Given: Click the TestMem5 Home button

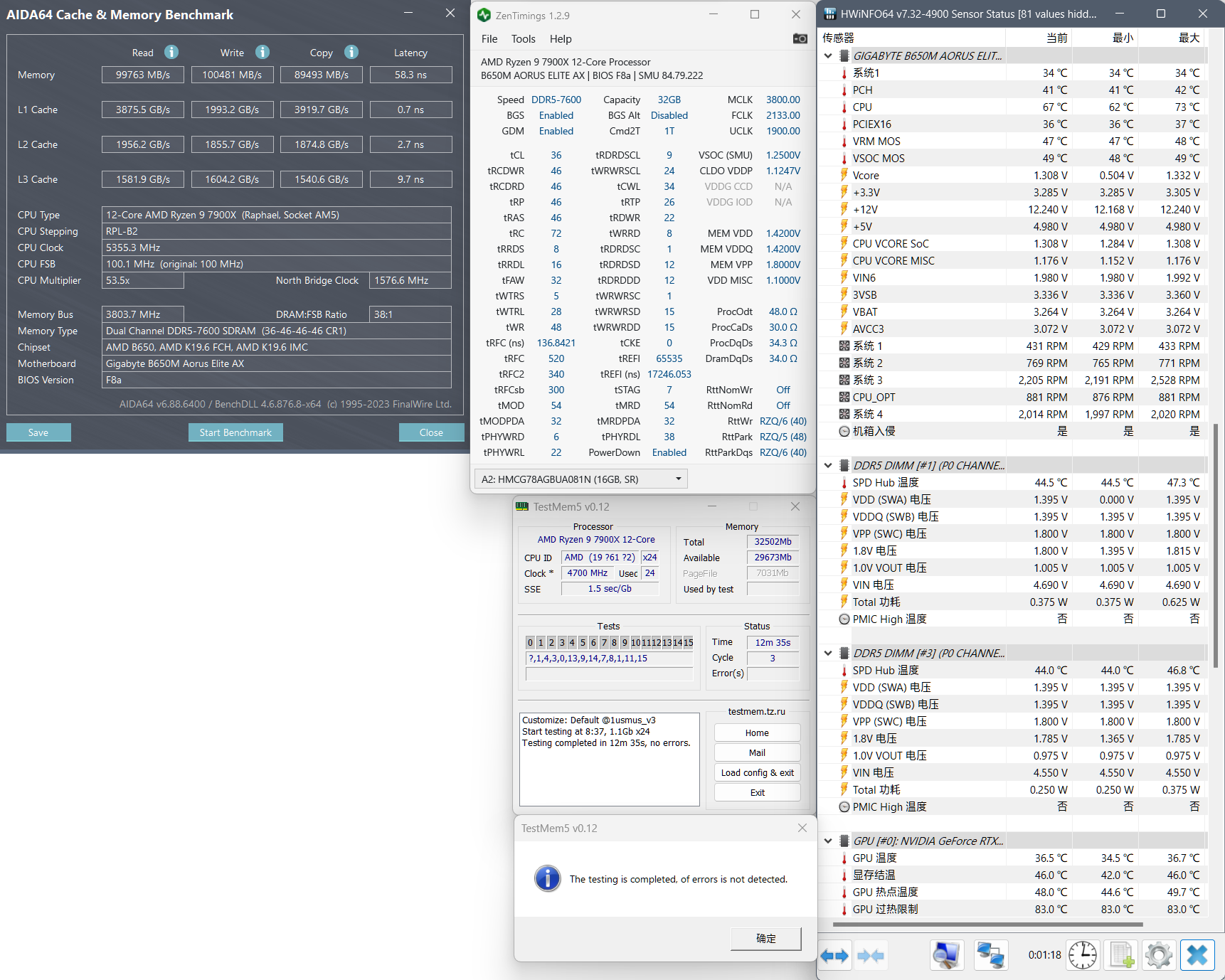Looking at the screenshot, I should pos(757,733).
